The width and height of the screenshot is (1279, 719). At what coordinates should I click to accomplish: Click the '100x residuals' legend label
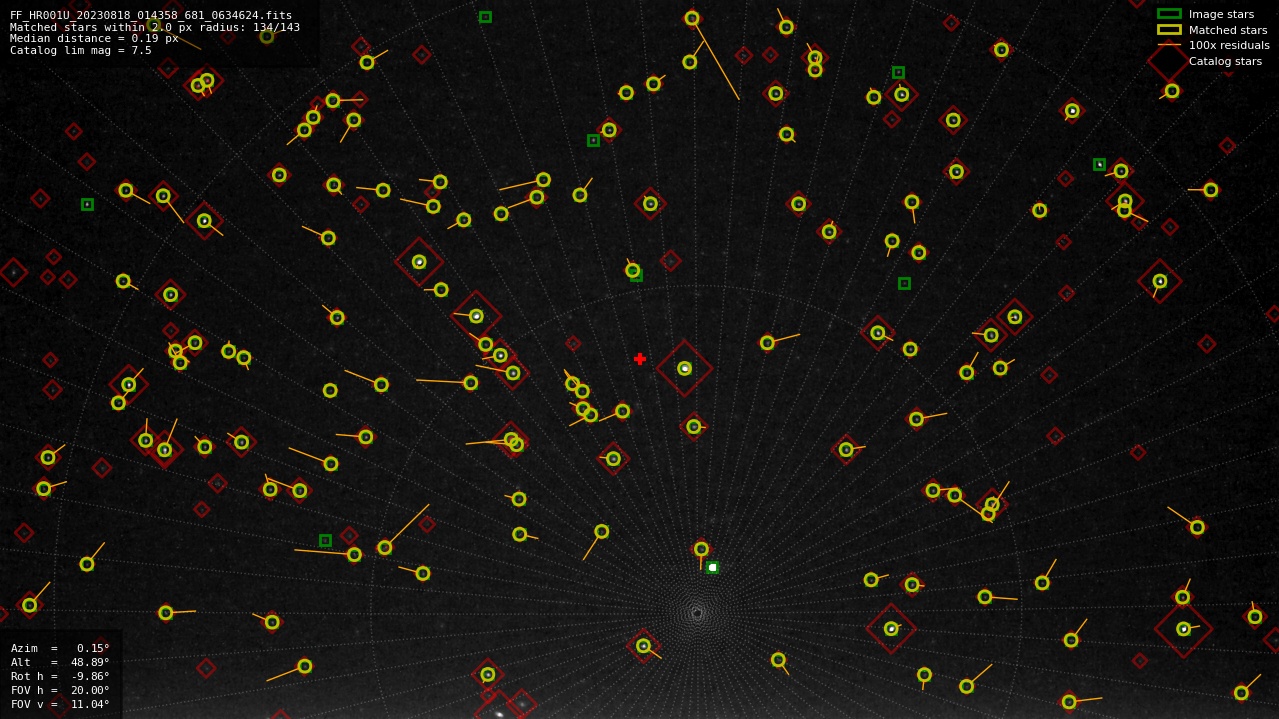1229,45
